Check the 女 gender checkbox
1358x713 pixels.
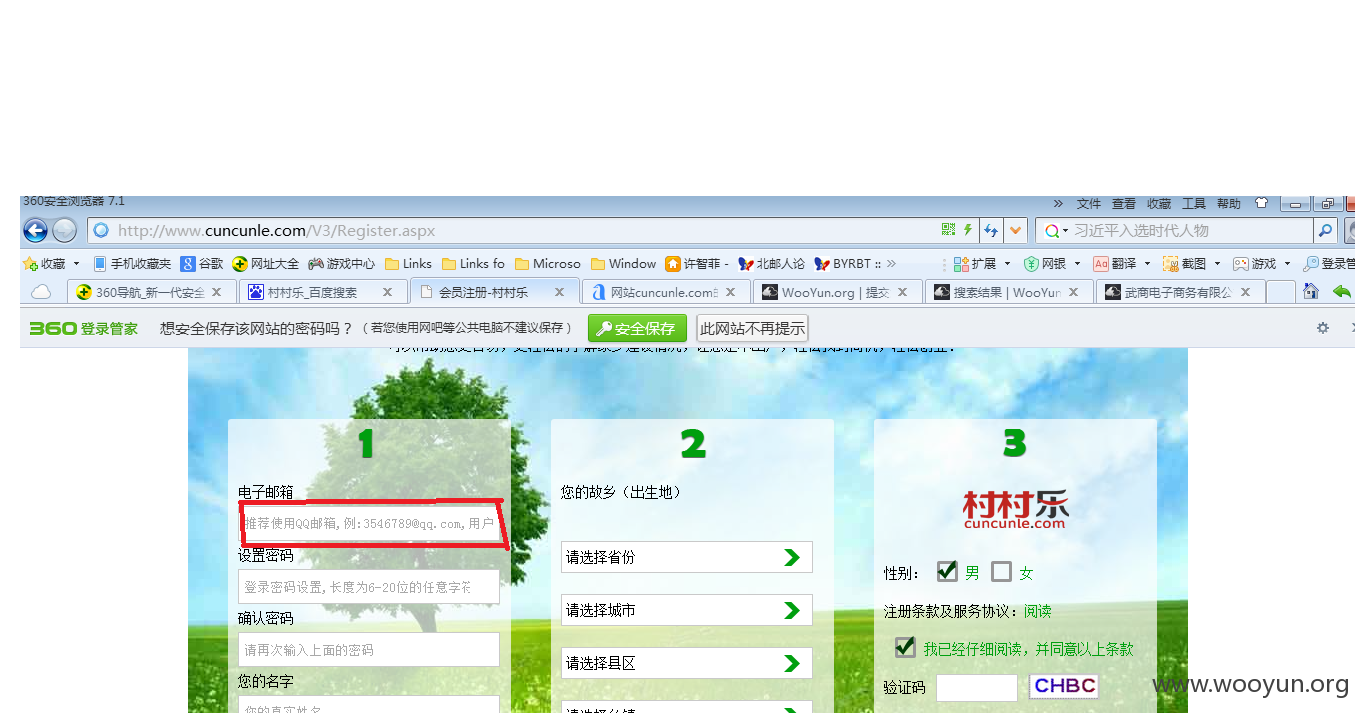coord(1001,571)
